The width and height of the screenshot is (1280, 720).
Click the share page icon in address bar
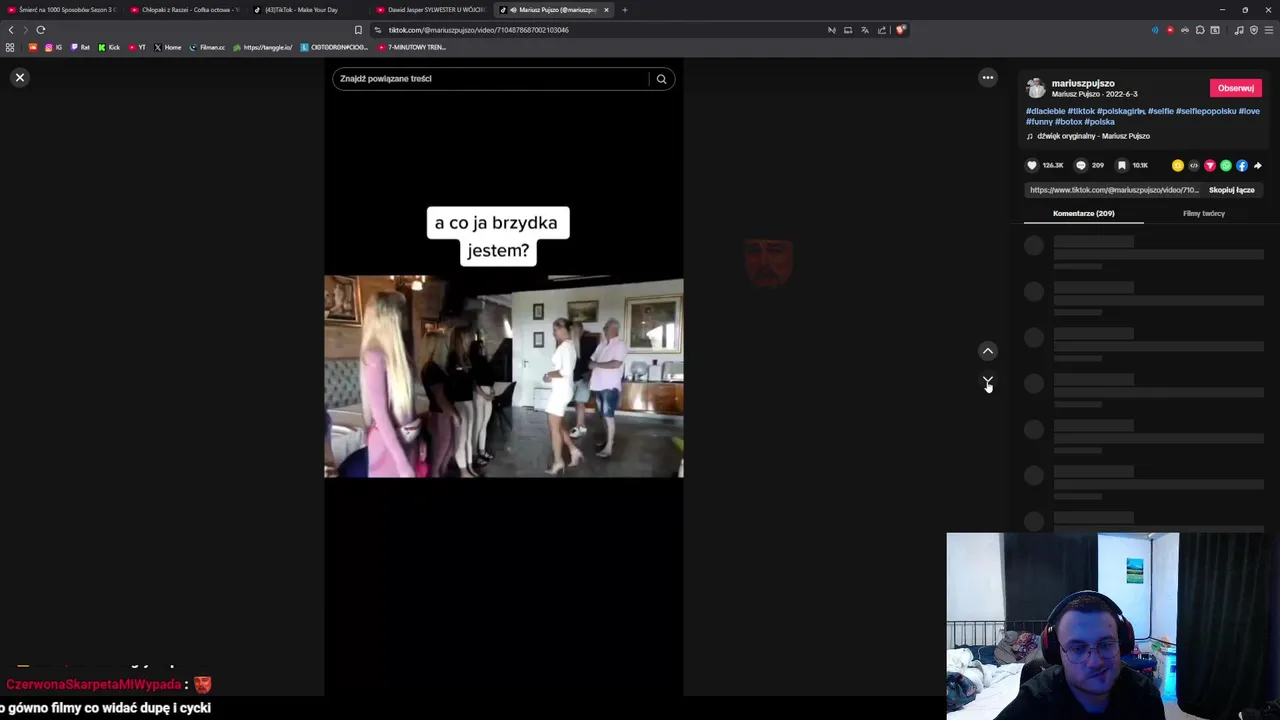pyautogui.click(x=882, y=30)
